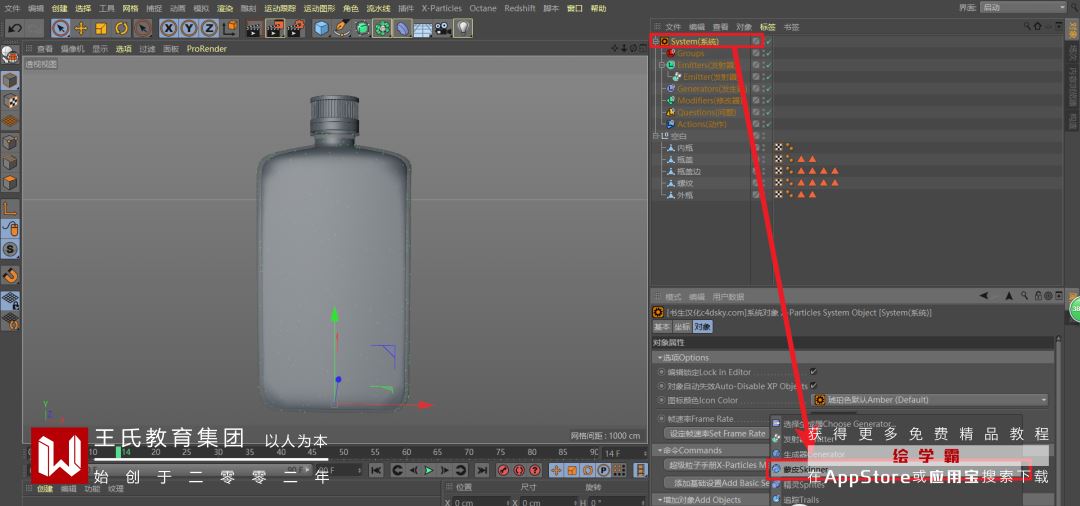Image resolution: width=1080 pixels, height=506 pixels.
Task: Toggle Auto-Disable XP Objects checkbox
Action: point(813,386)
